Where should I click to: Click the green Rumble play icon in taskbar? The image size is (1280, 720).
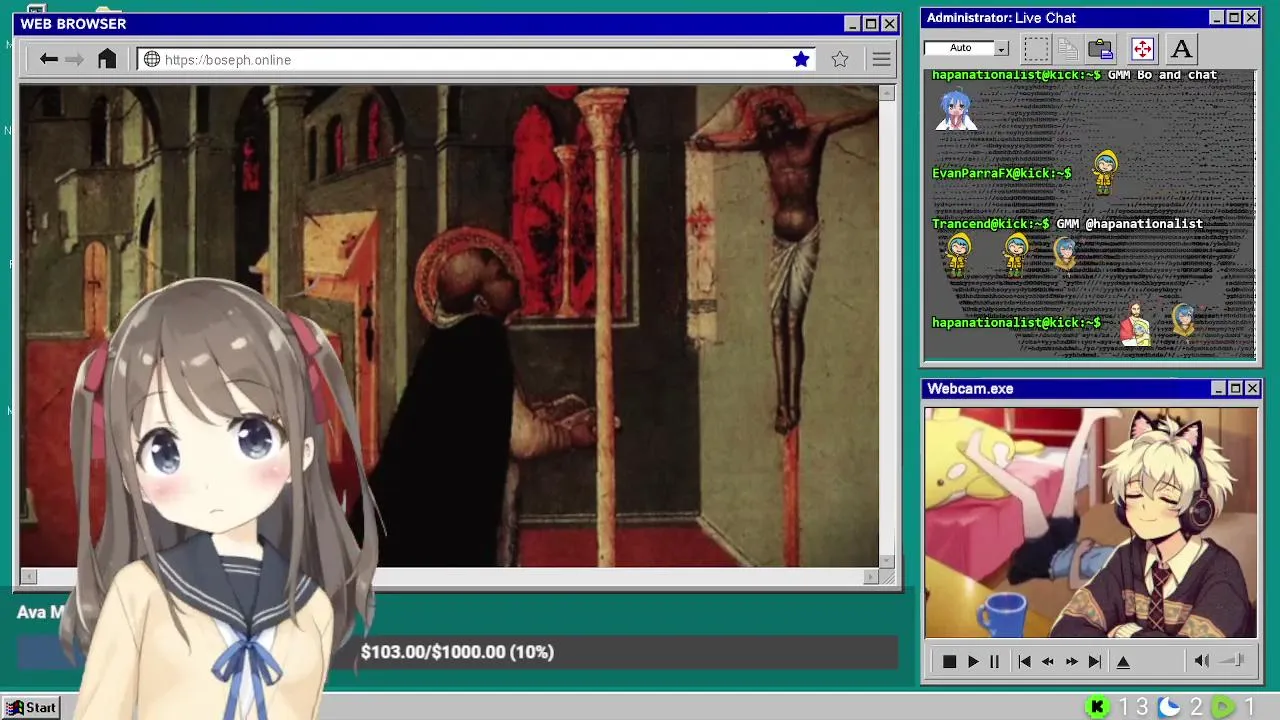pyautogui.click(x=1223, y=707)
